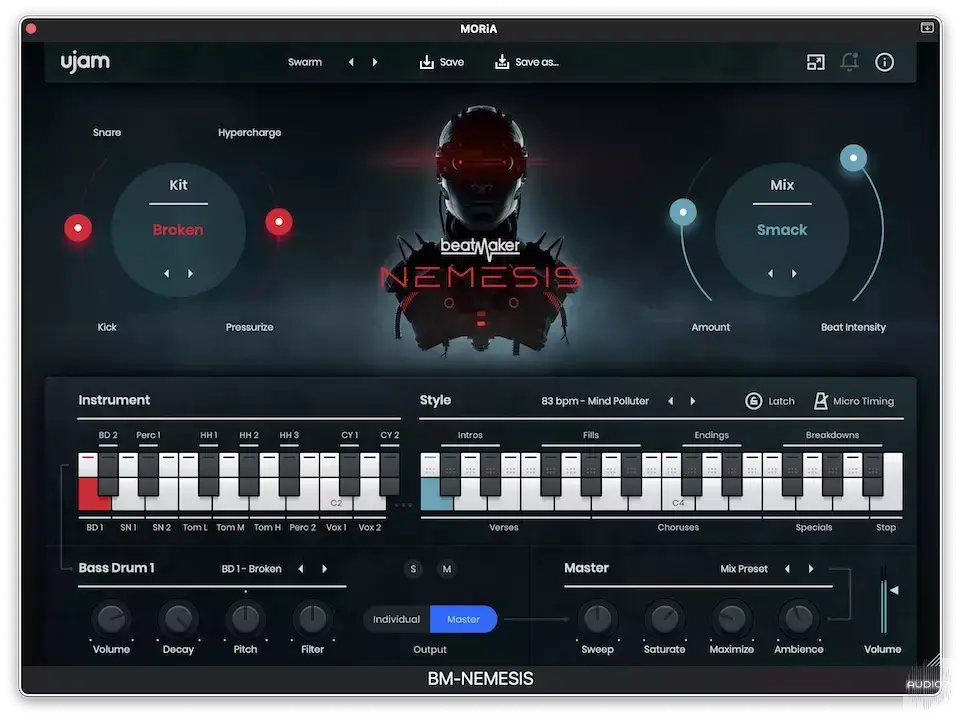Select previous Kit before Broken
Image resolution: width=961 pixels, height=719 pixels.
pos(167,273)
